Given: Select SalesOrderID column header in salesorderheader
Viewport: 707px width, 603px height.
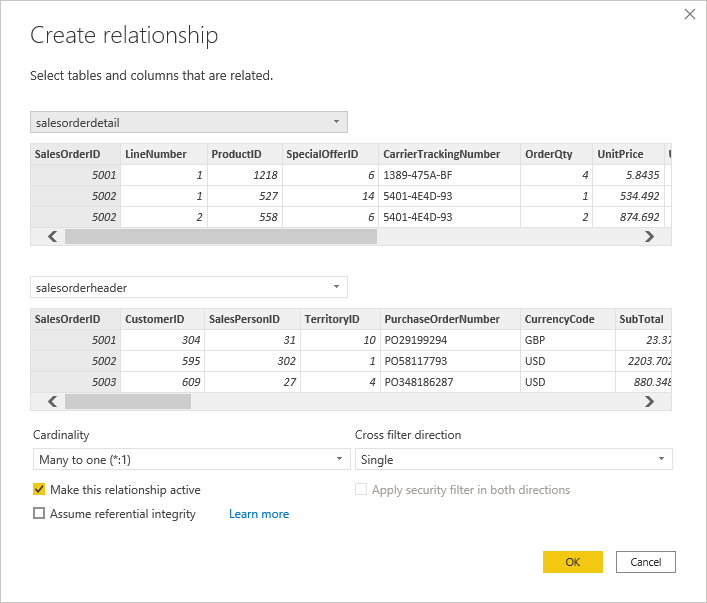Looking at the screenshot, I should (x=68, y=319).
